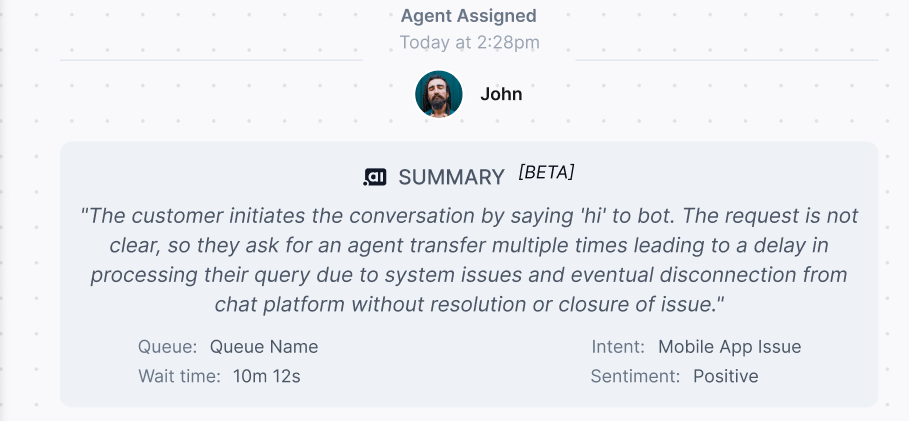The width and height of the screenshot is (909, 421).
Task: Click the Sentiment label
Action: click(x=636, y=376)
